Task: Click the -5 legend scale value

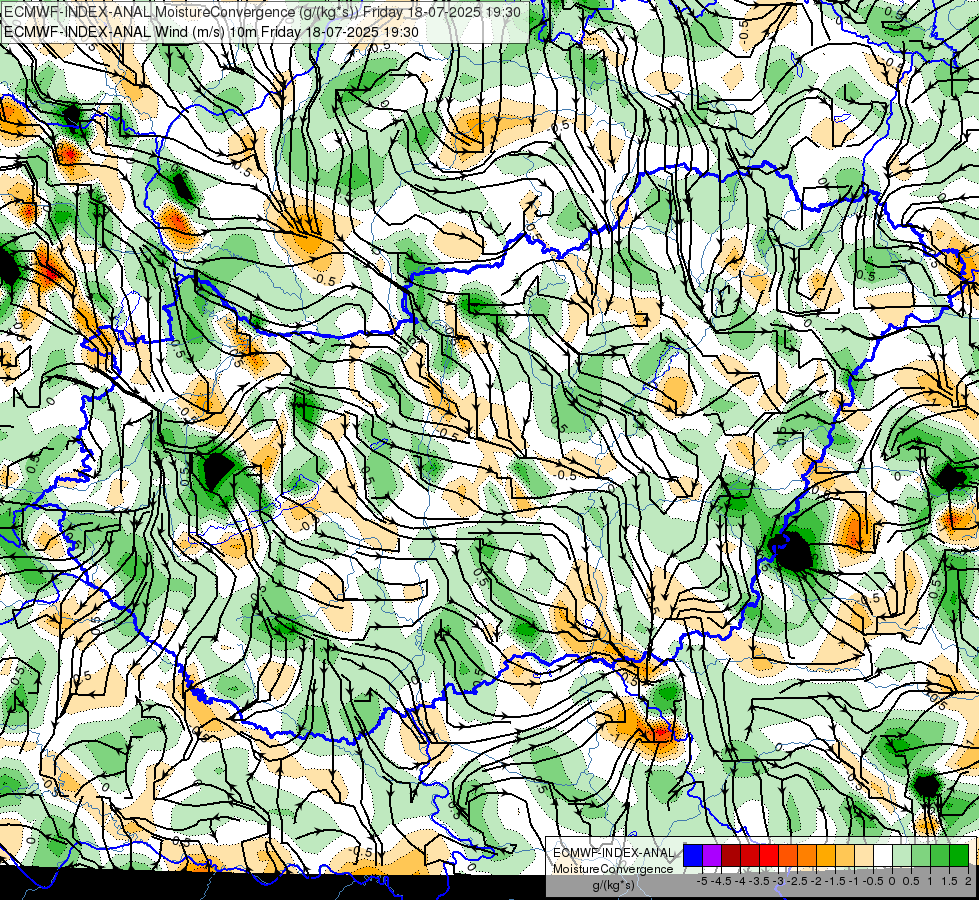Action: click(702, 881)
